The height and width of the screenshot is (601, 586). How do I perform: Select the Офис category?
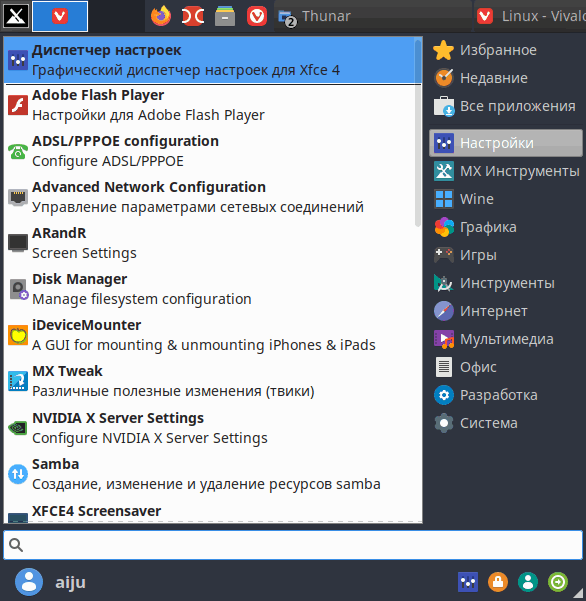pyautogui.click(x=506, y=367)
